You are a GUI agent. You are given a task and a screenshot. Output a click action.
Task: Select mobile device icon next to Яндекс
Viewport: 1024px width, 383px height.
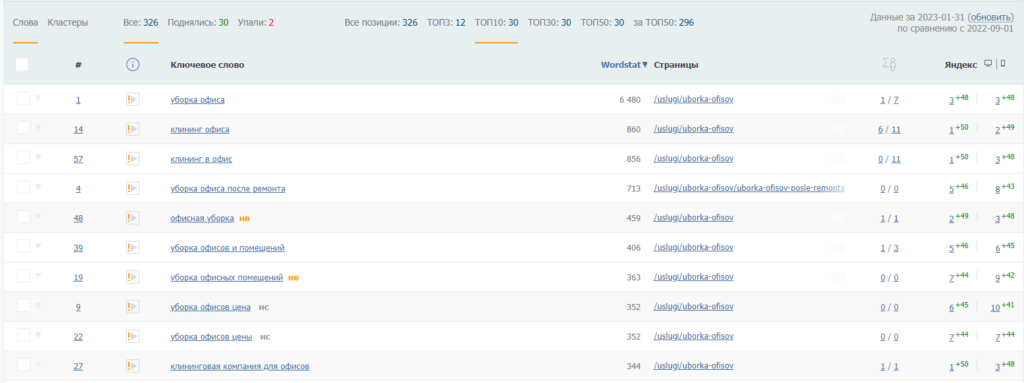(x=1003, y=63)
